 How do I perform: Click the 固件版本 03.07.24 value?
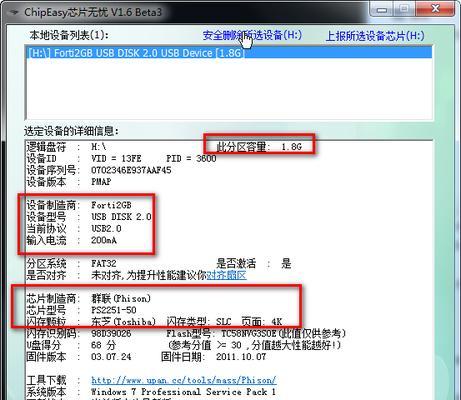click(x=111, y=357)
